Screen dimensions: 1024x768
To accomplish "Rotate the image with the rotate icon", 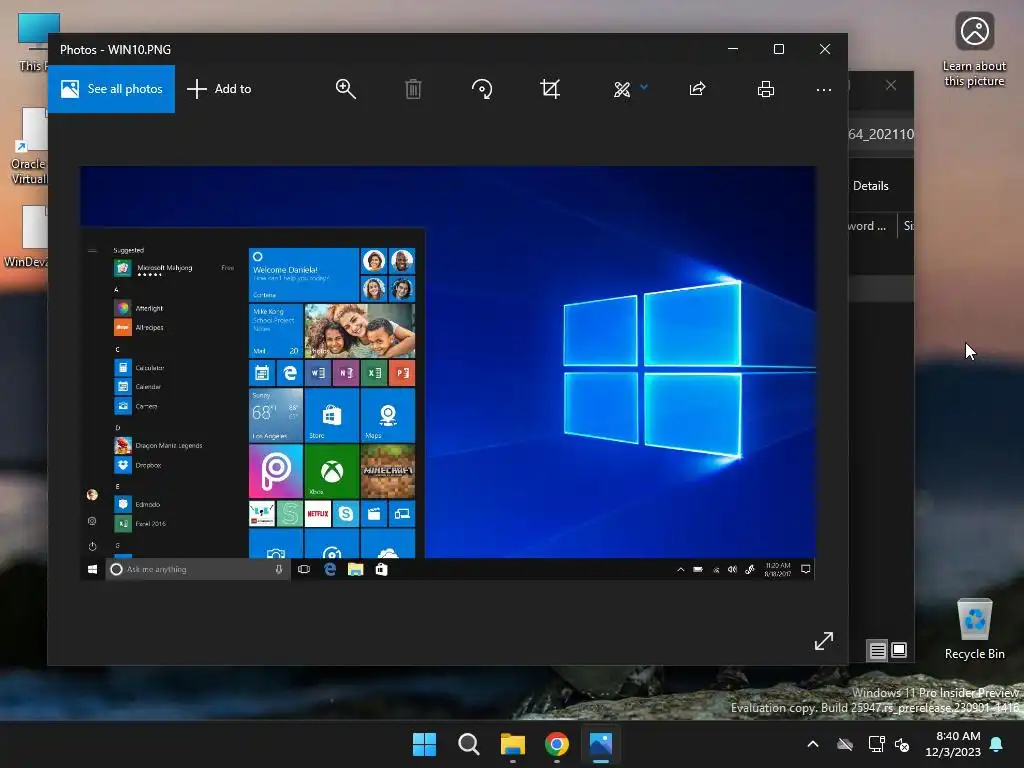I will pyautogui.click(x=482, y=89).
